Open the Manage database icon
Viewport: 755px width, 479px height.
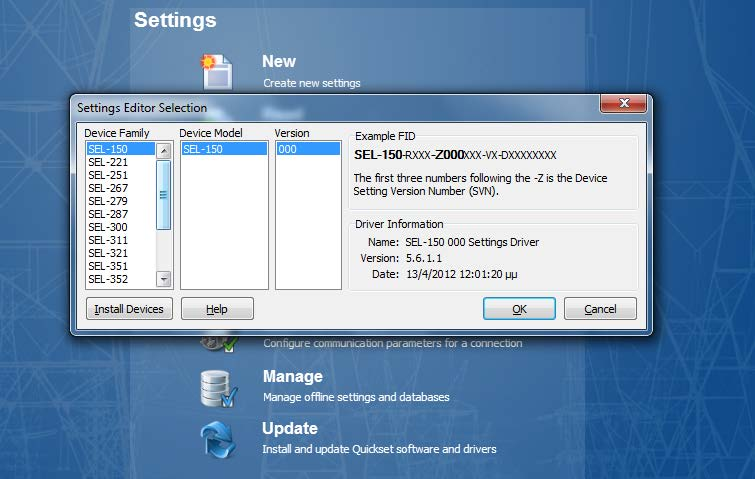click(x=218, y=388)
